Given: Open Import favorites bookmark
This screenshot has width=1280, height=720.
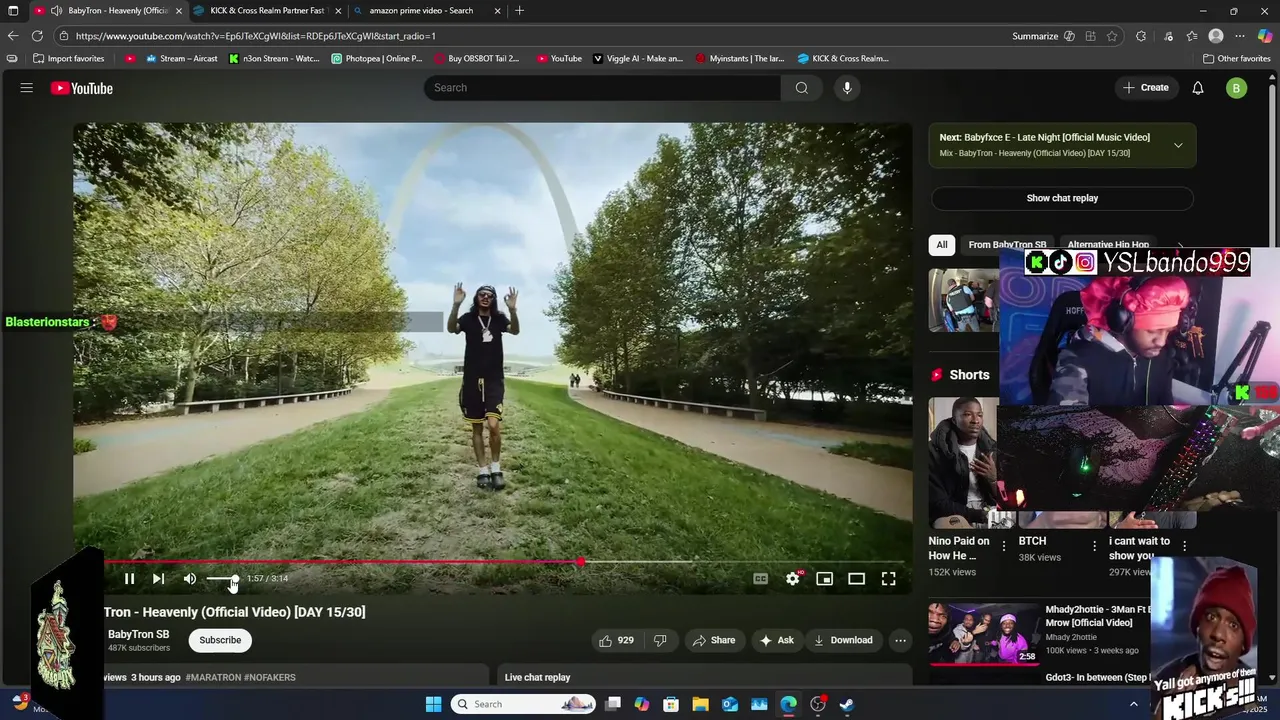Looking at the screenshot, I should pyautogui.click(x=68, y=59).
